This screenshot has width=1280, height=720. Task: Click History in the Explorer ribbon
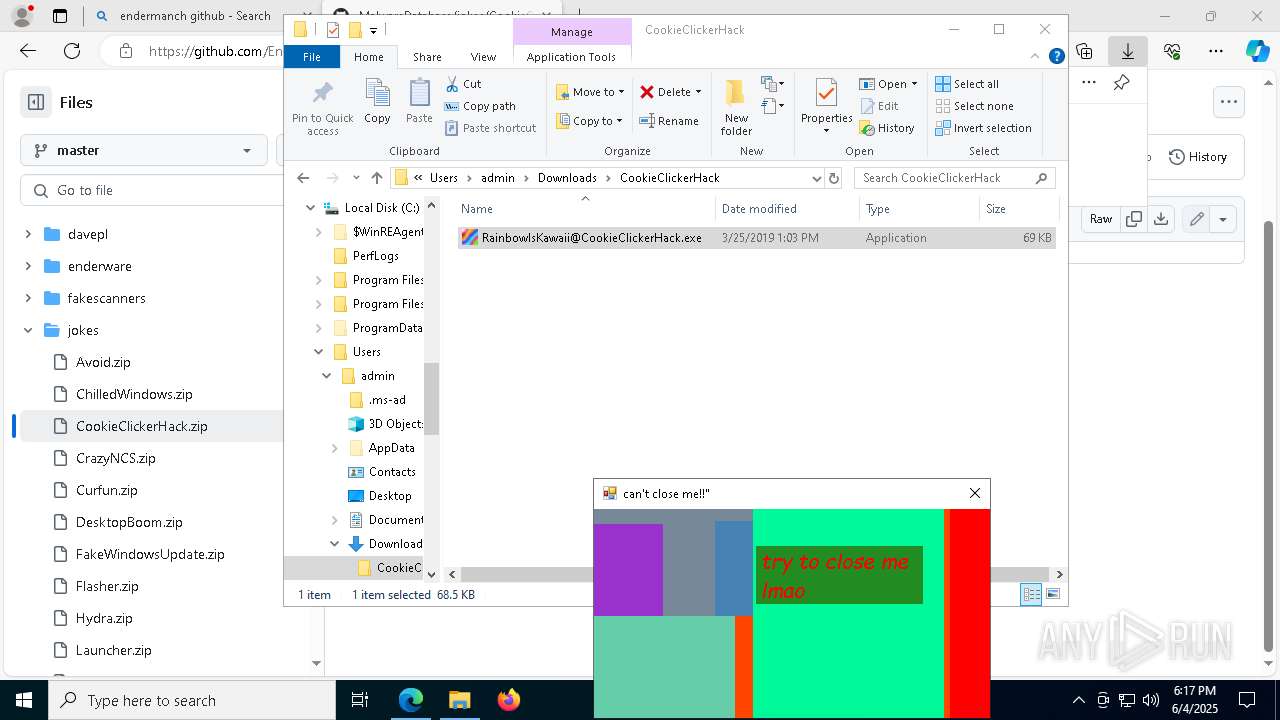(x=886, y=128)
